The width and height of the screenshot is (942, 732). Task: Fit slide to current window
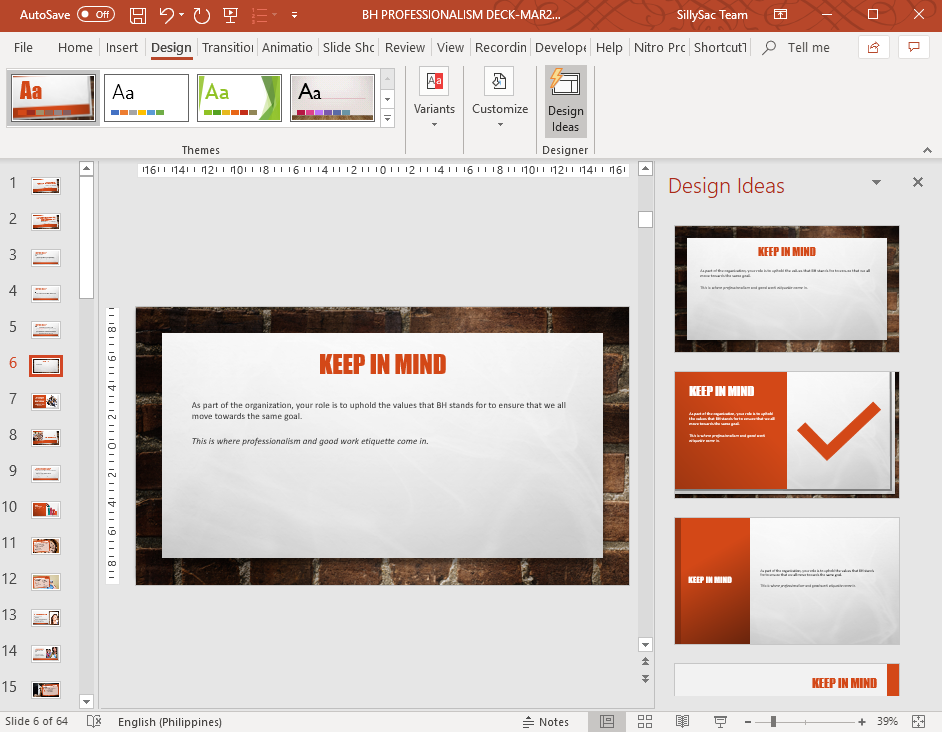[x=919, y=721]
